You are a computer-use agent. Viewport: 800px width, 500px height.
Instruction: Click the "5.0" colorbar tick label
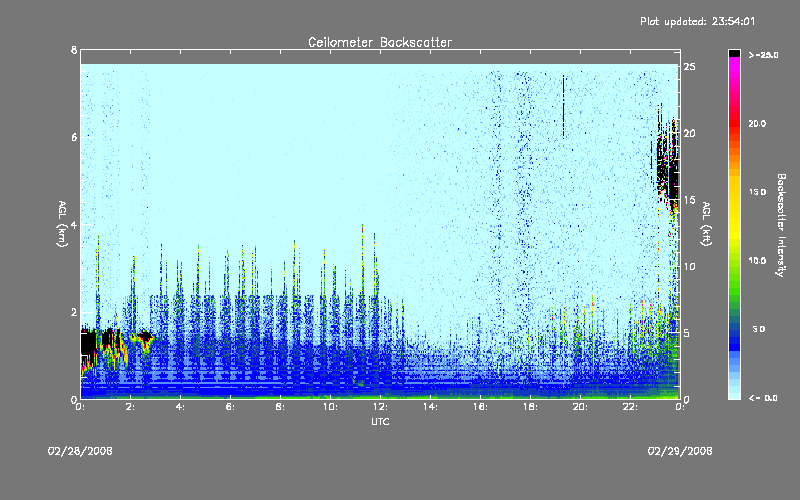point(759,329)
